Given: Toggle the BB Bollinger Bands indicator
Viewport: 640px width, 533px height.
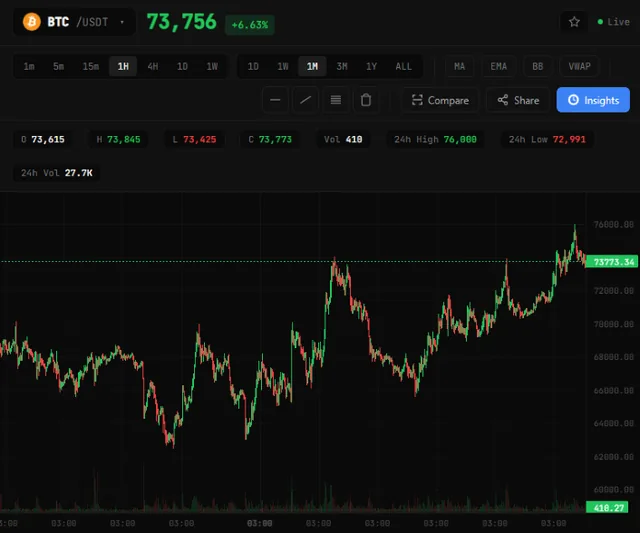Looking at the screenshot, I should pyautogui.click(x=538, y=66).
